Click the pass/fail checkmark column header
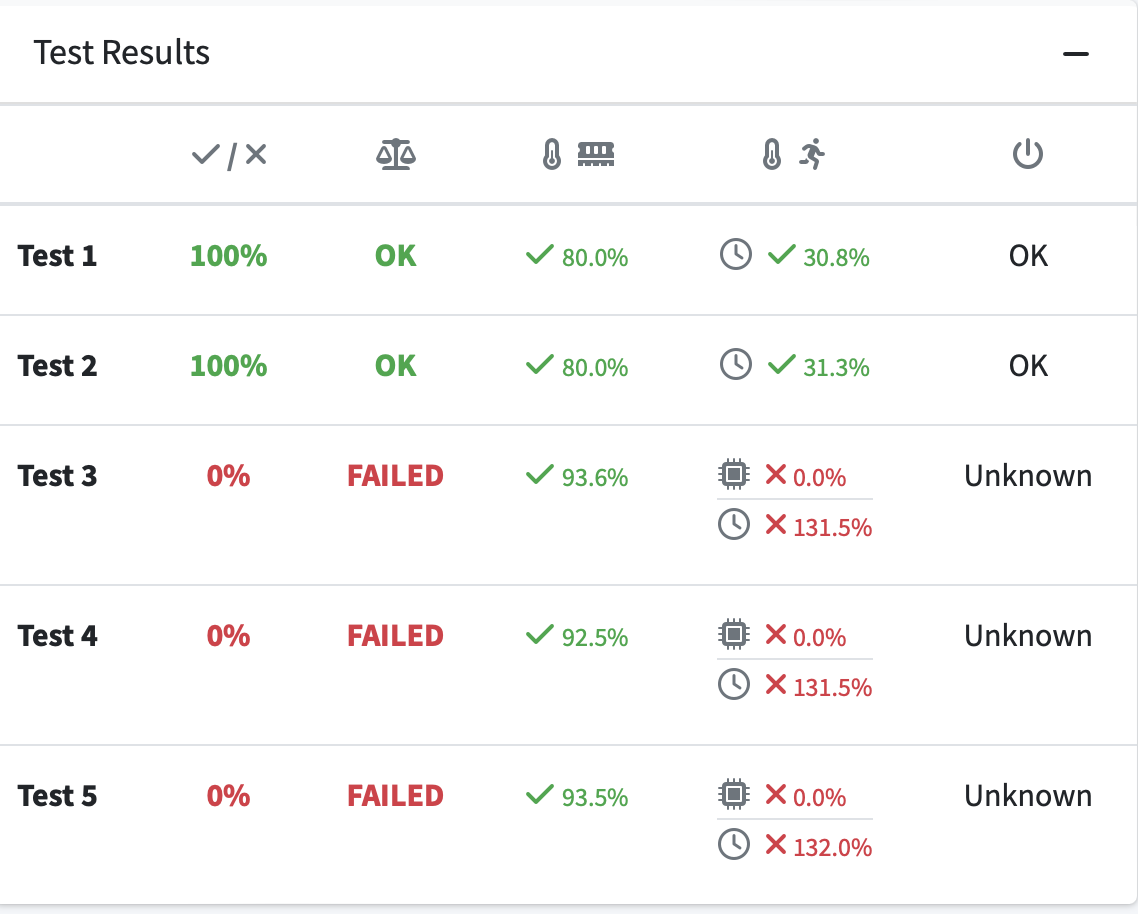Image resolution: width=1138 pixels, height=914 pixels. [229, 155]
